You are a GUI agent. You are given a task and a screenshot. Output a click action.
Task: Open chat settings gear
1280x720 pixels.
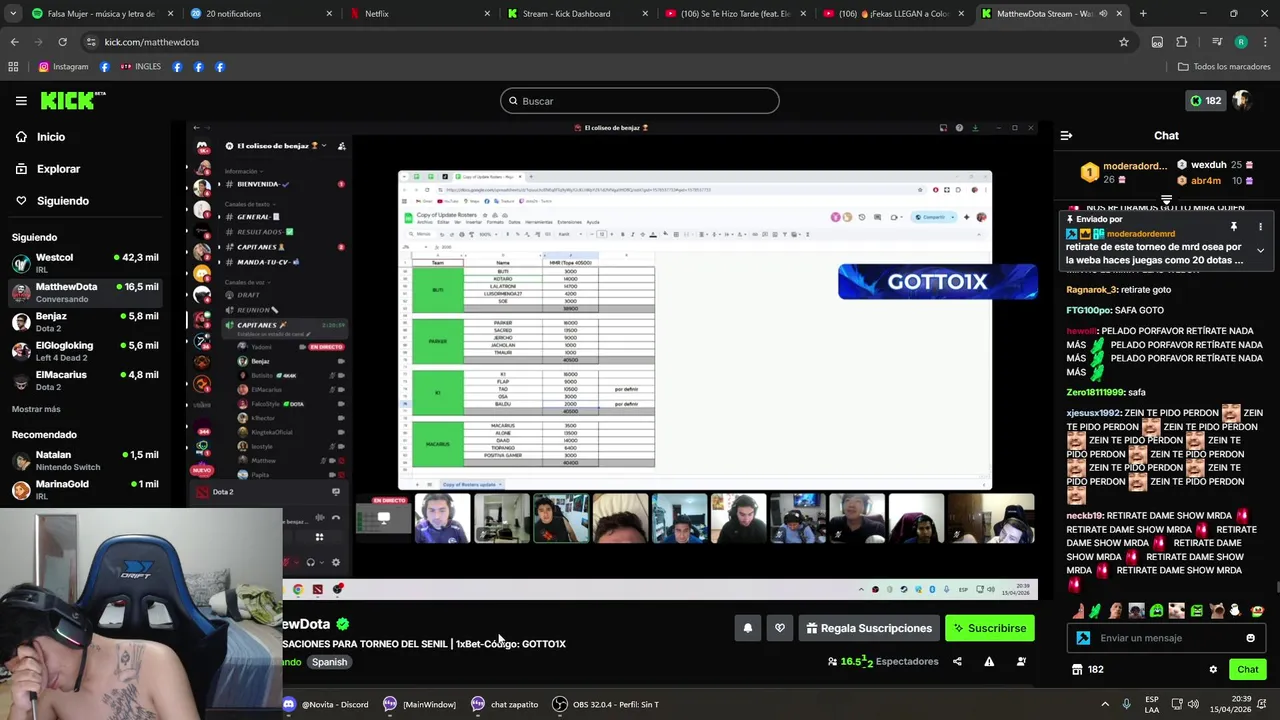[x=1213, y=669]
